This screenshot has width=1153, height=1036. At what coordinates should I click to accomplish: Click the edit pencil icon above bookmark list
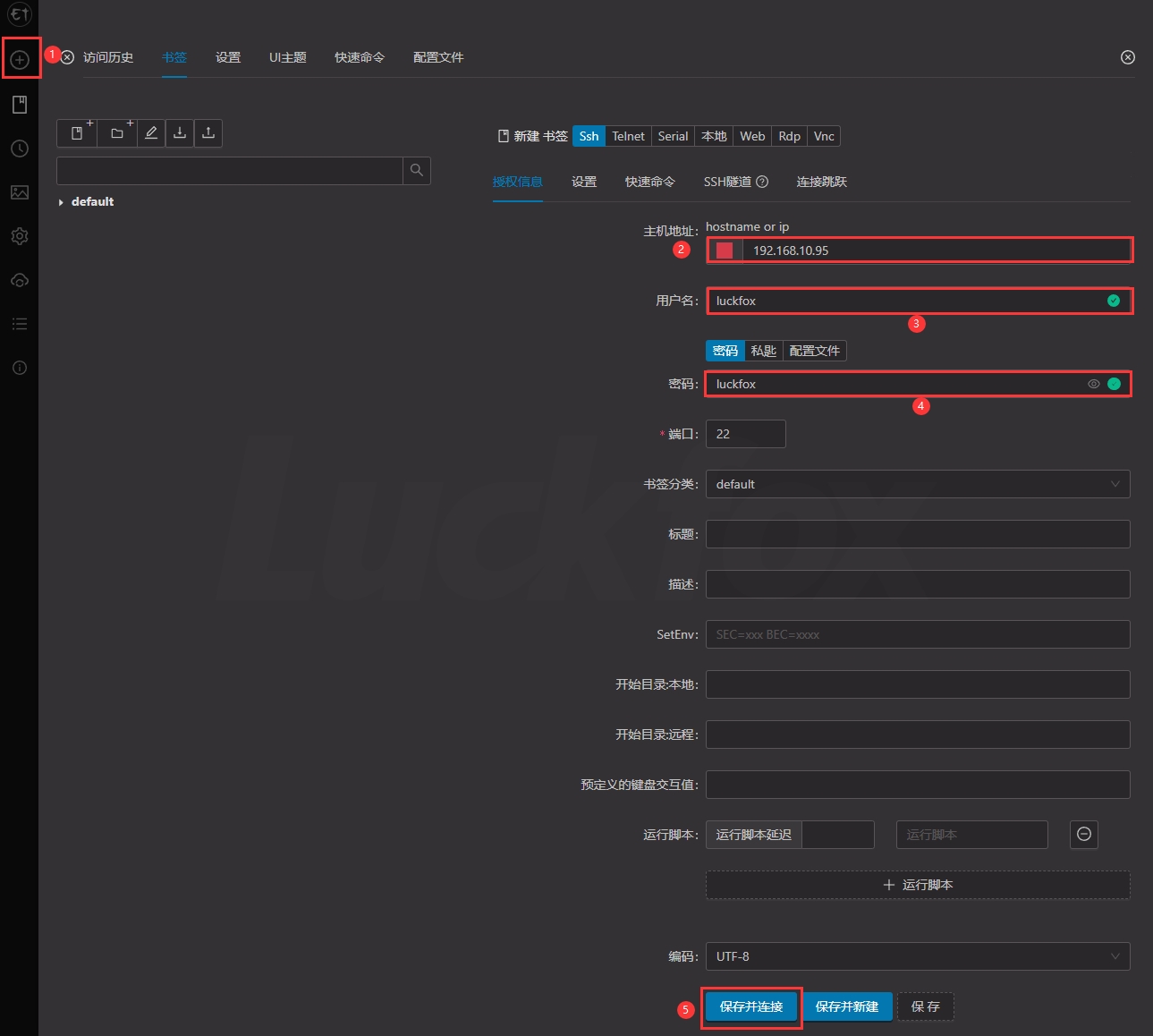point(151,133)
